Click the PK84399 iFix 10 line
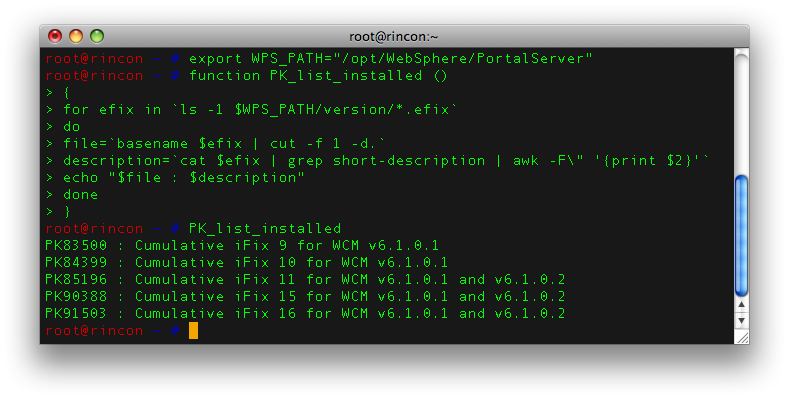 [x=247, y=263]
